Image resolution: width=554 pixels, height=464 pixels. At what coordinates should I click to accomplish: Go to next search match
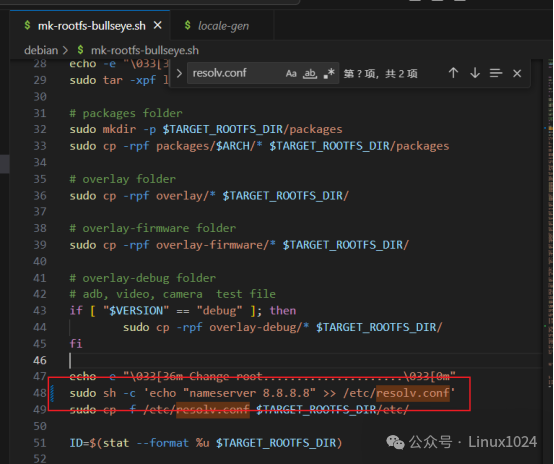pyautogui.click(x=475, y=73)
